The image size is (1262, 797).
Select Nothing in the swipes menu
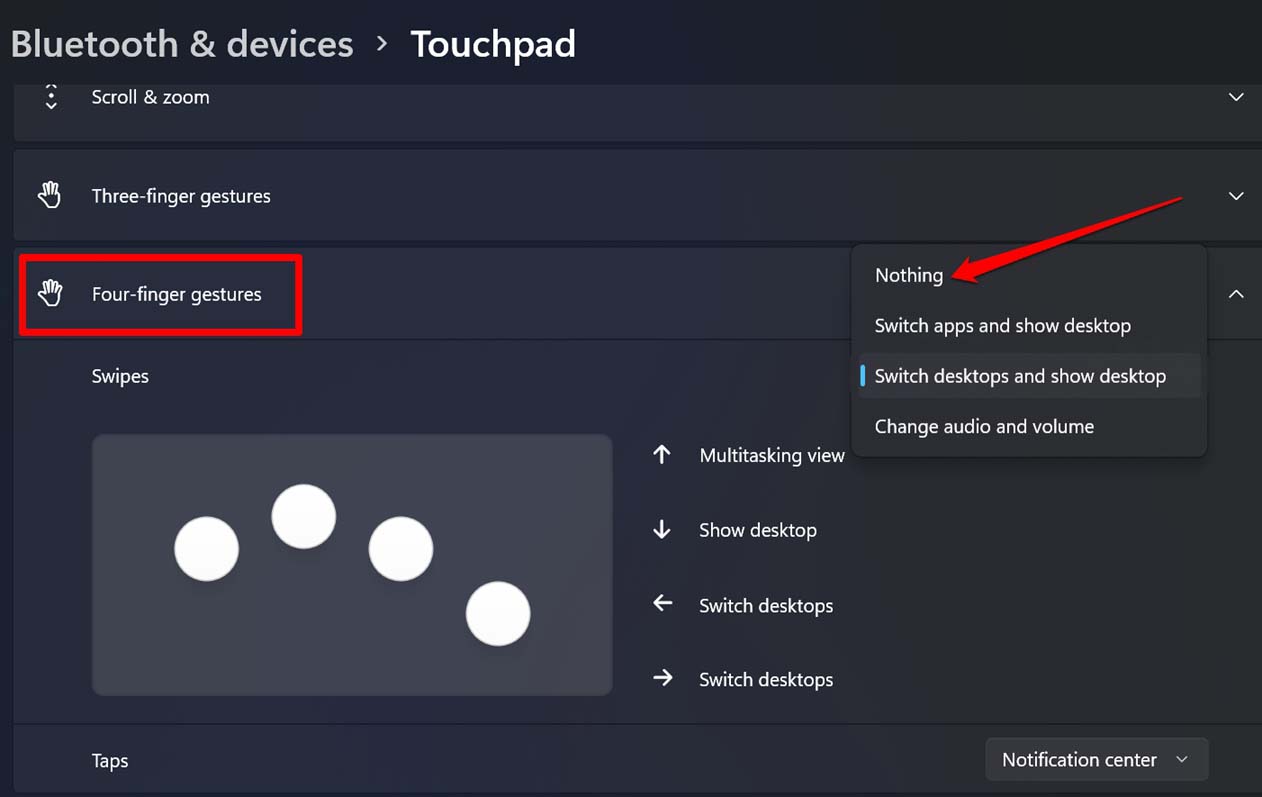[1030, 275]
